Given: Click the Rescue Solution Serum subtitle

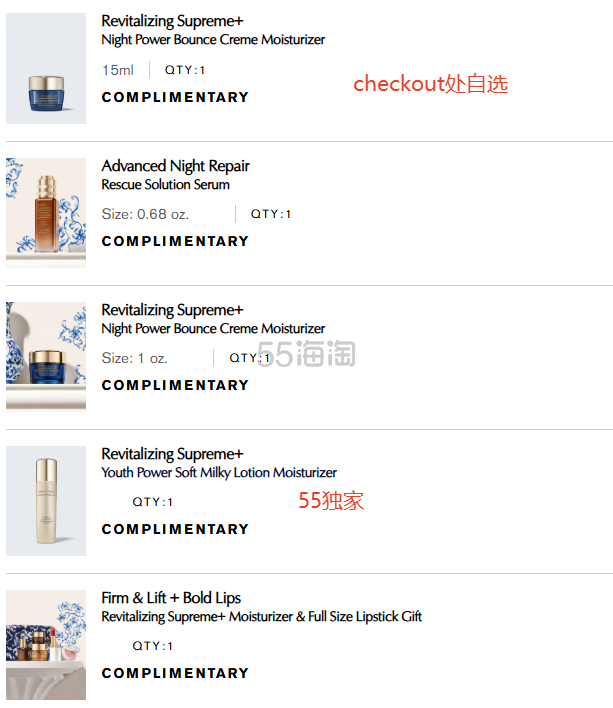Looking at the screenshot, I should coord(165,185).
